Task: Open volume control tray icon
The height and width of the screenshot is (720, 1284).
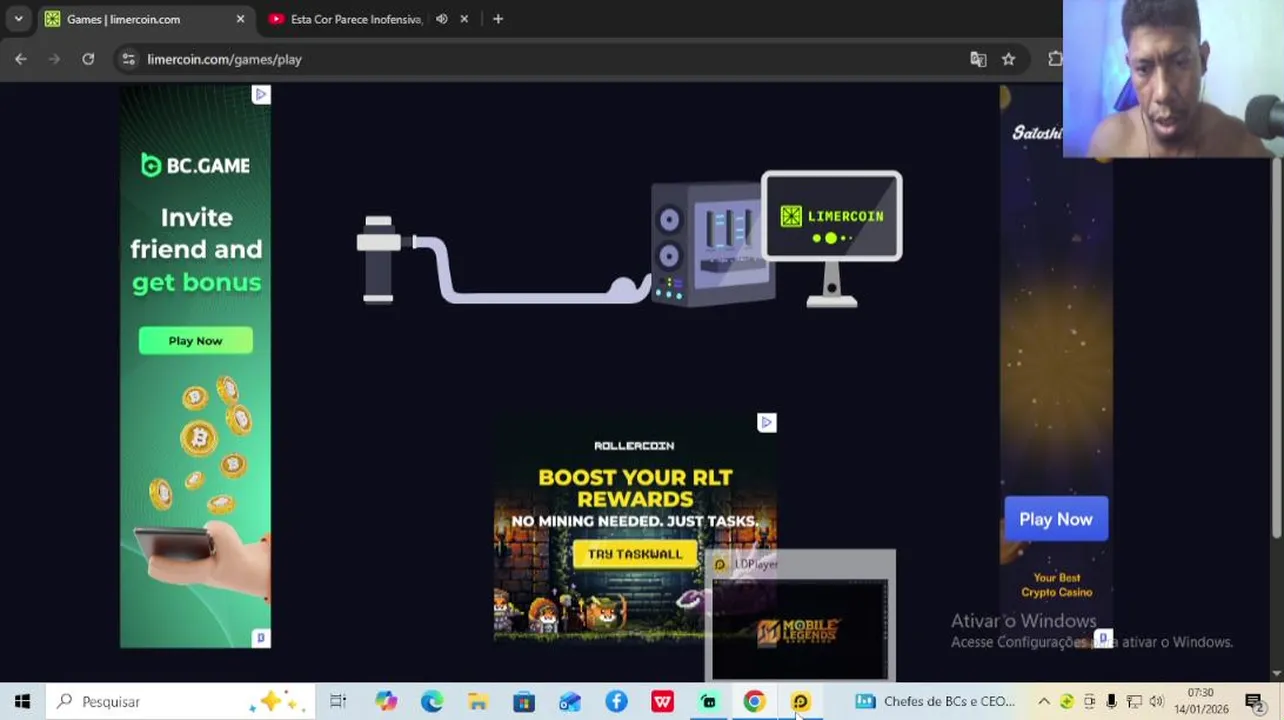Action: click(x=1156, y=702)
